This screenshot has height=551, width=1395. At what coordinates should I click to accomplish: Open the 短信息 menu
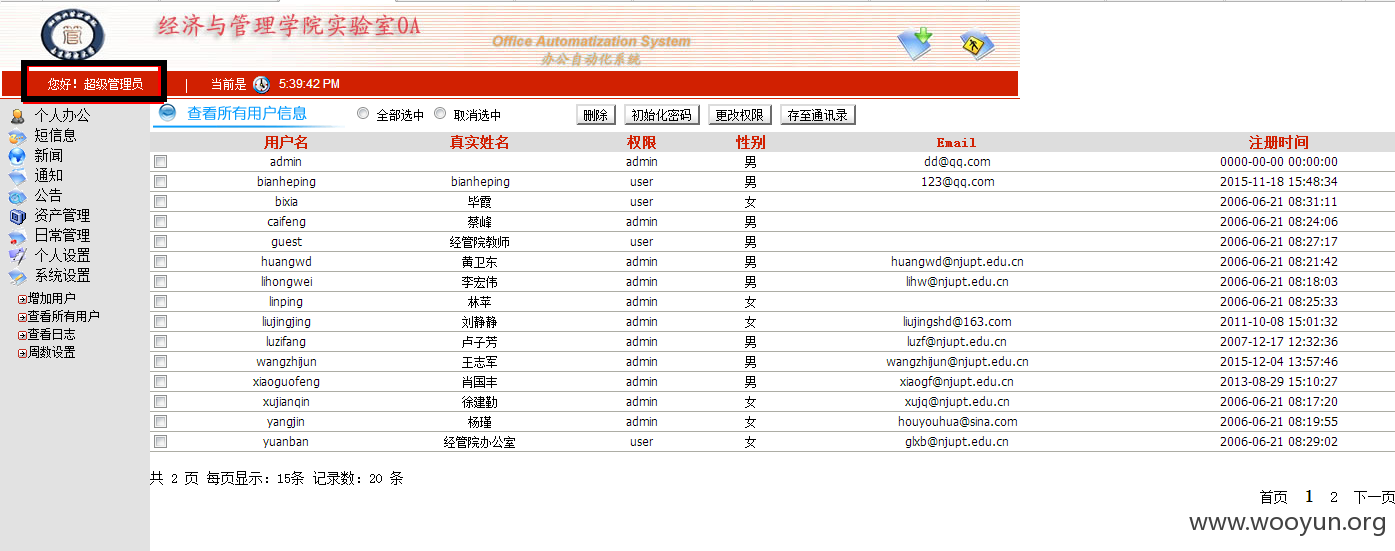tap(55, 136)
